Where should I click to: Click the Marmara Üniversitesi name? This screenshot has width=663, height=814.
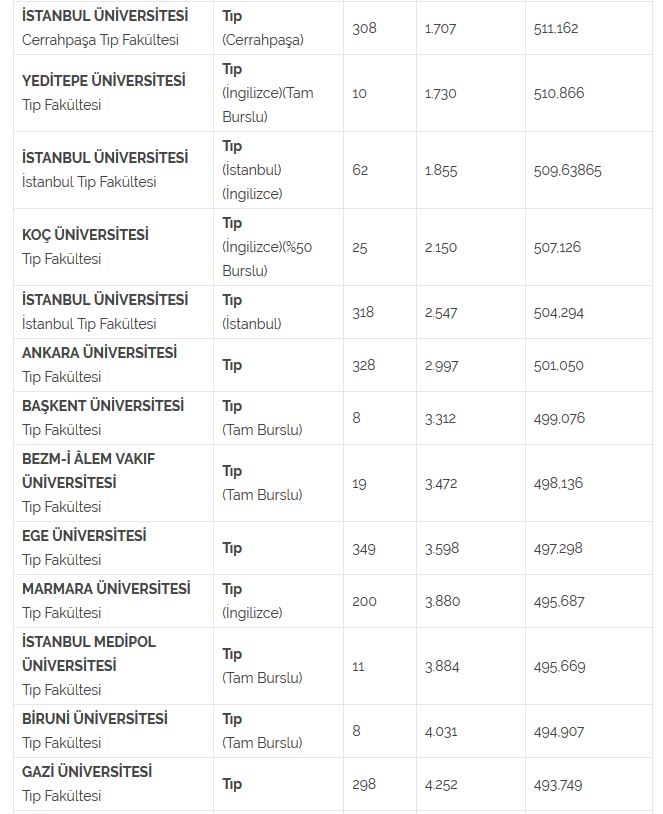106,589
